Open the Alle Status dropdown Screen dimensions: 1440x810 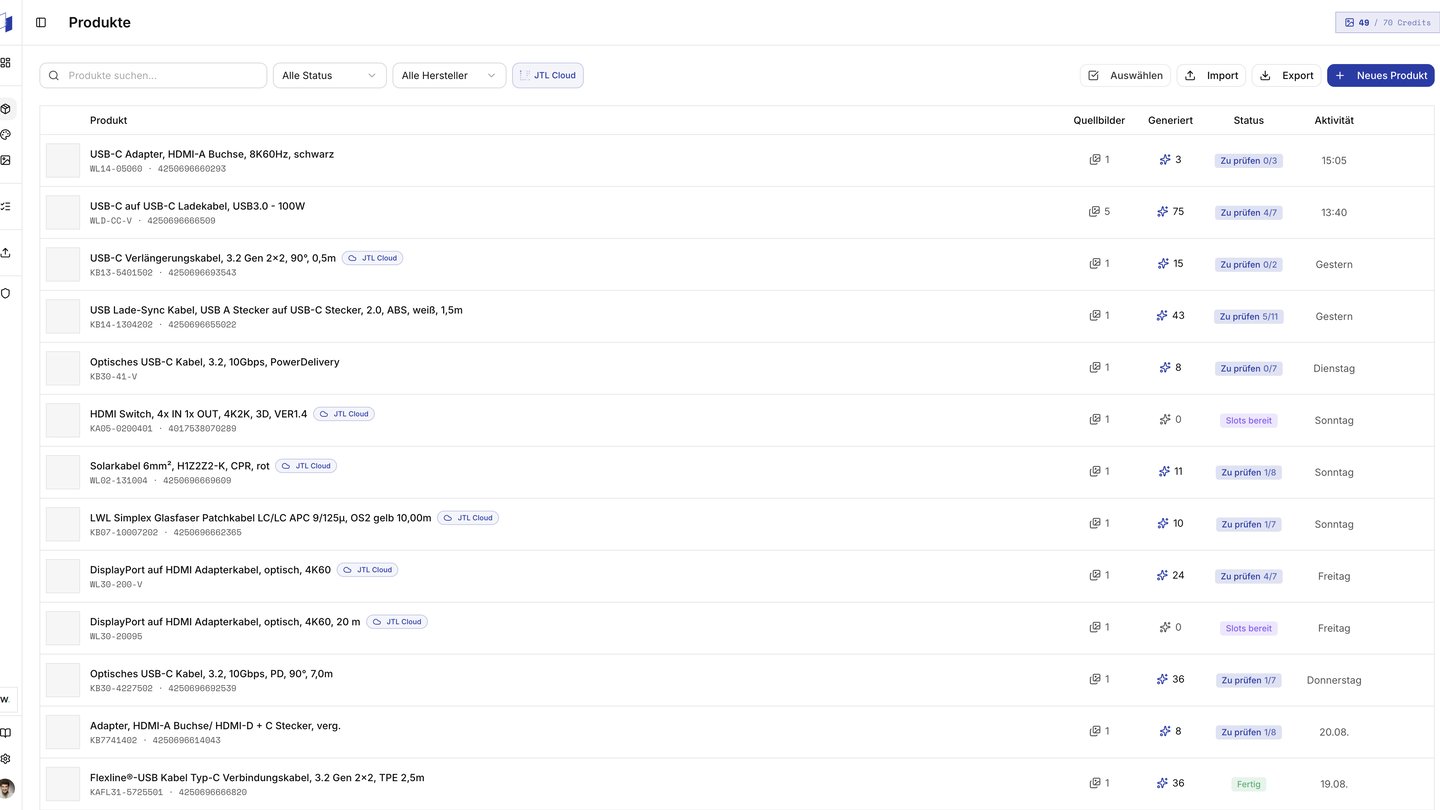(x=330, y=75)
